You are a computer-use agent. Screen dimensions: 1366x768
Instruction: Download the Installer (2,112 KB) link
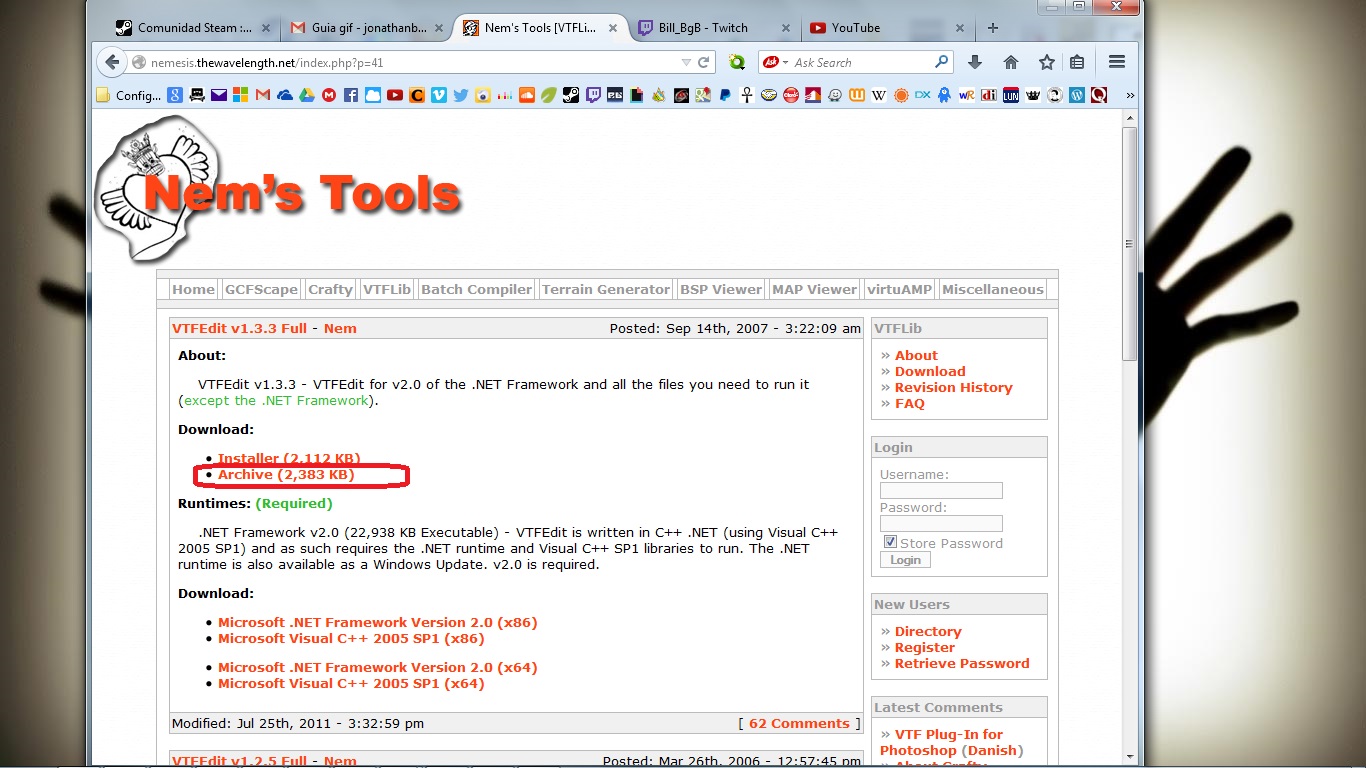pyautogui.click(x=289, y=459)
